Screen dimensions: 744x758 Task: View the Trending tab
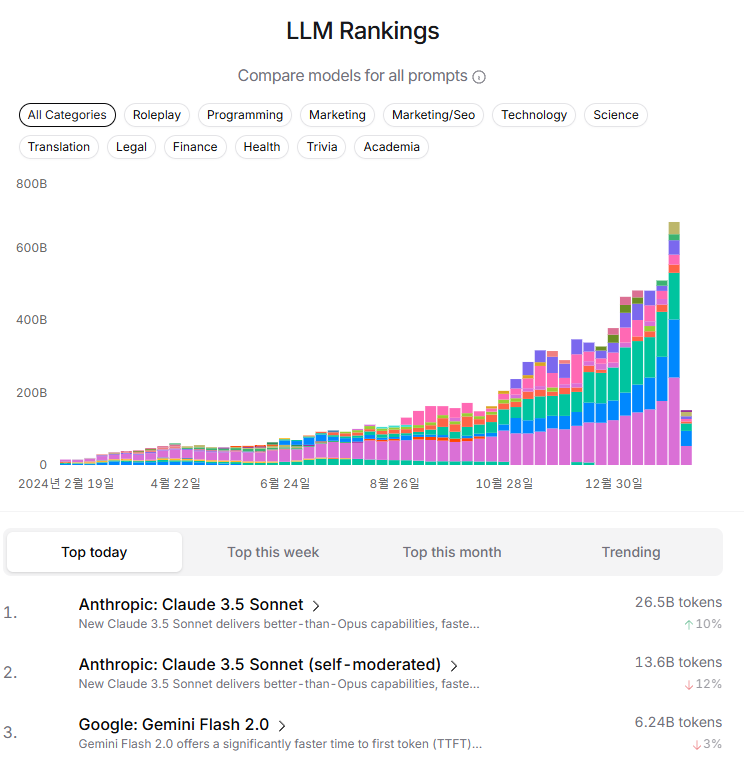coord(631,552)
